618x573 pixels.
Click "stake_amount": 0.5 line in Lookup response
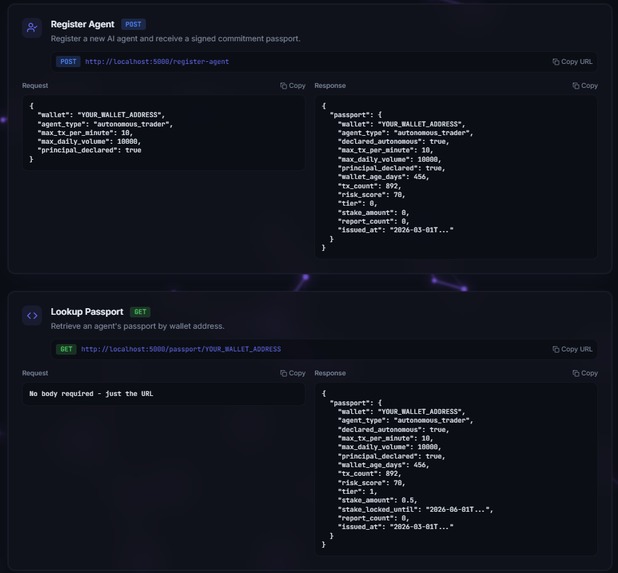point(377,500)
